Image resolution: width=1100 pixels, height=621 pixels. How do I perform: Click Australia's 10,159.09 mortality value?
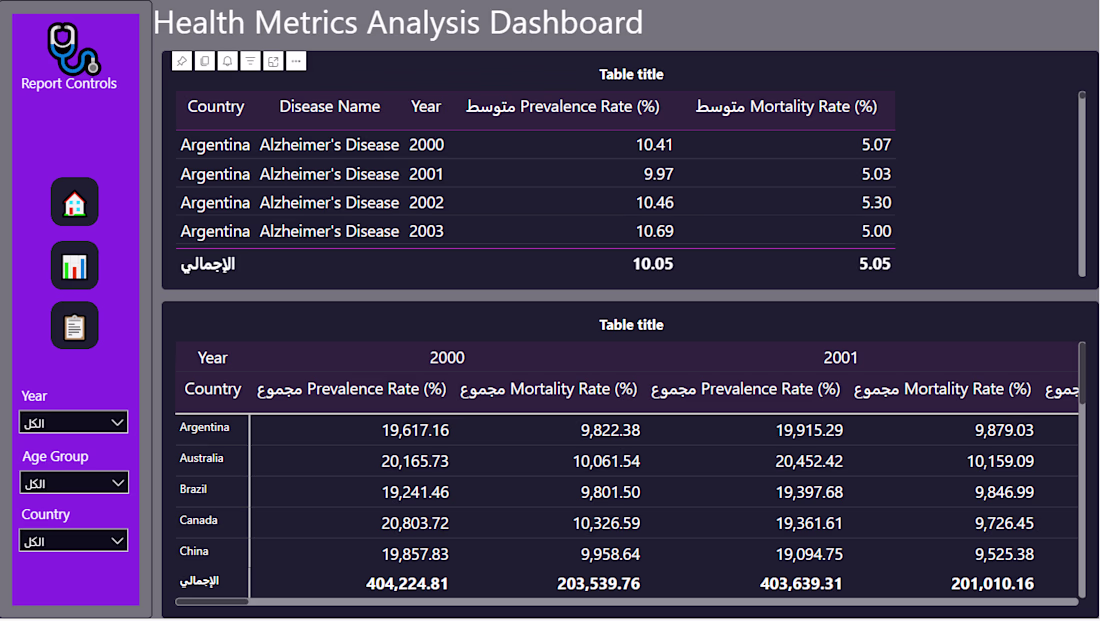1000,462
